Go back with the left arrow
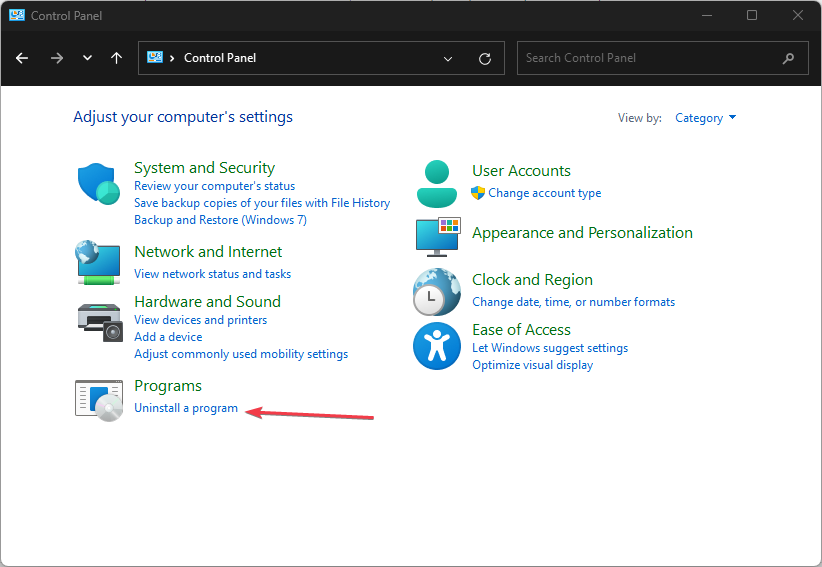The height and width of the screenshot is (567, 822). click(22, 58)
